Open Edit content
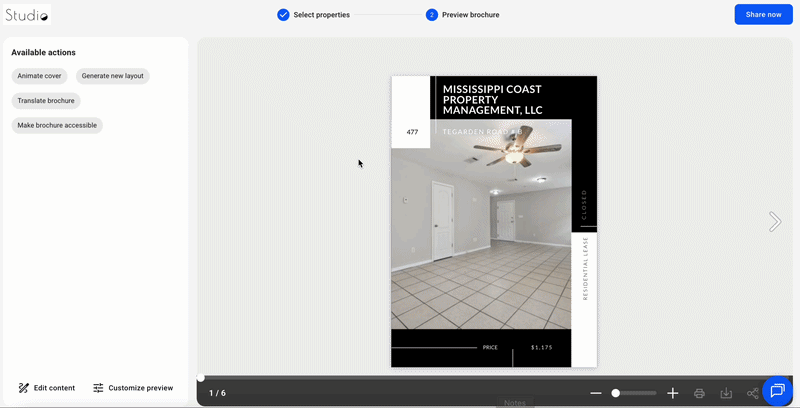The image size is (800, 408). (46, 388)
